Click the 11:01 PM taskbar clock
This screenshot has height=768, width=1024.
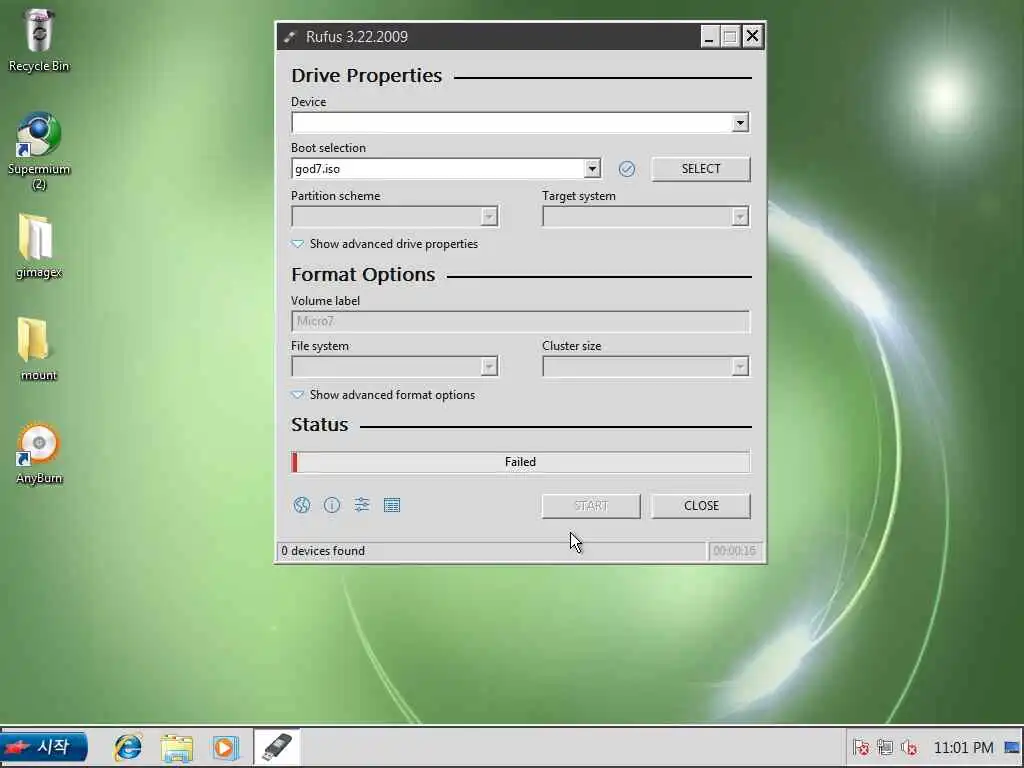(963, 747)
